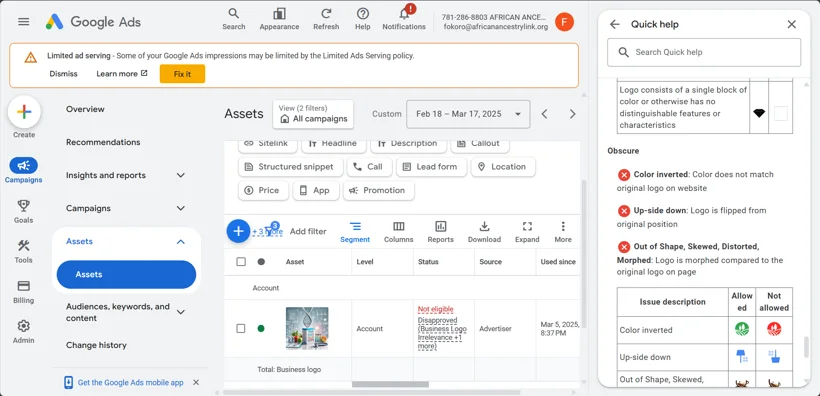Filter by Description asset type
This screenshot has width=820, height=396.
[408, 143]
